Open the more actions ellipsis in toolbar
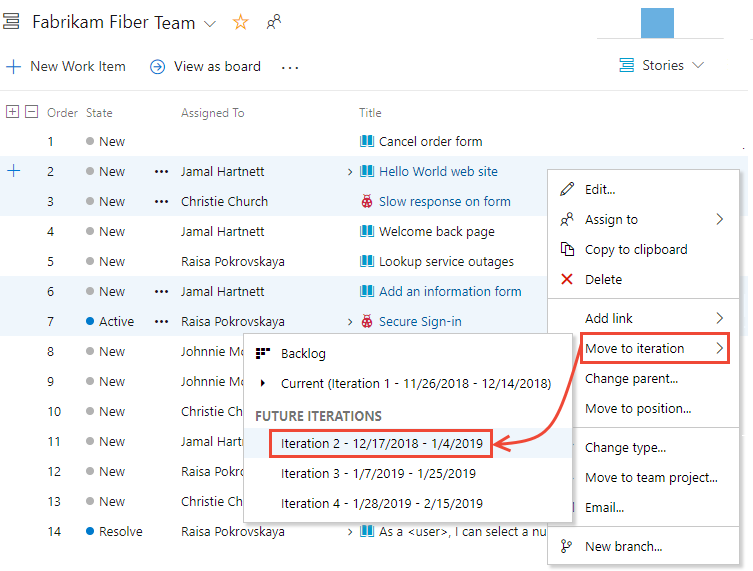The height and width of the screenshot is (571, 753). 290,67
